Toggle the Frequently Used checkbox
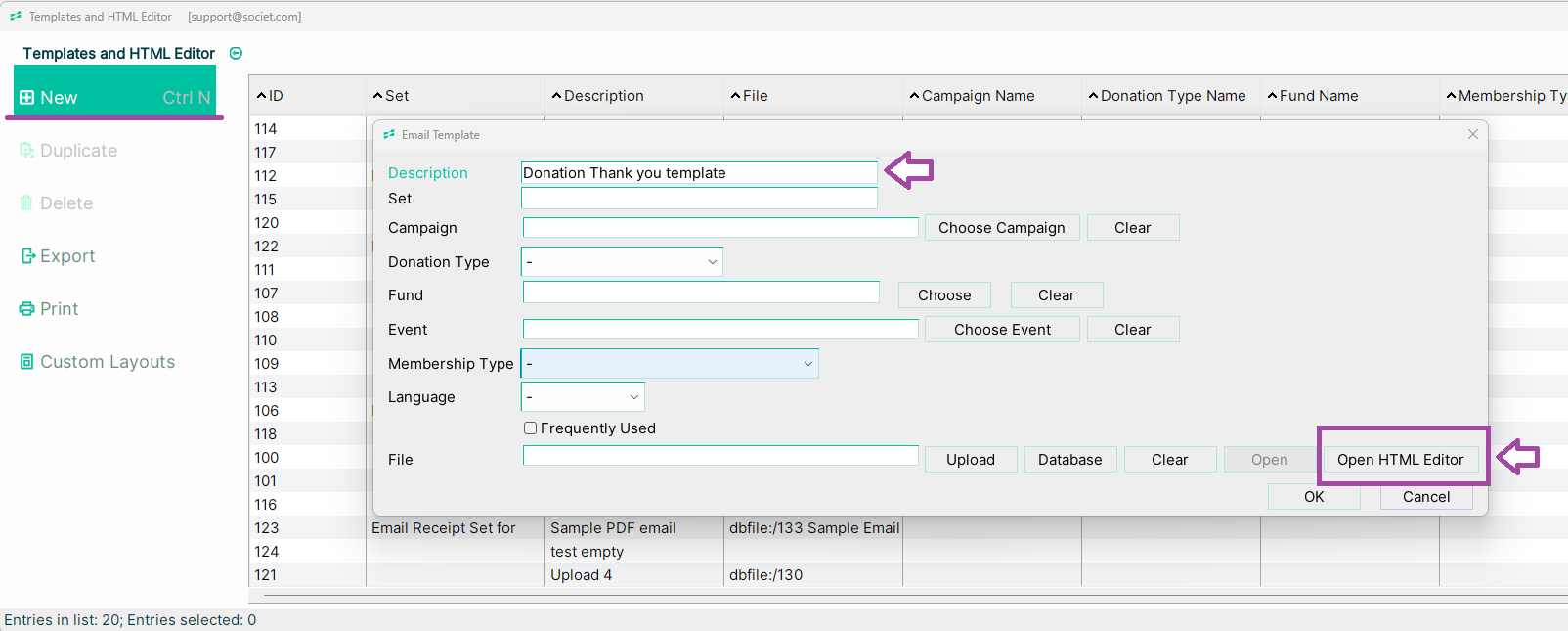This screenshot has width=1568, height=631. click(x=531, y=428)
